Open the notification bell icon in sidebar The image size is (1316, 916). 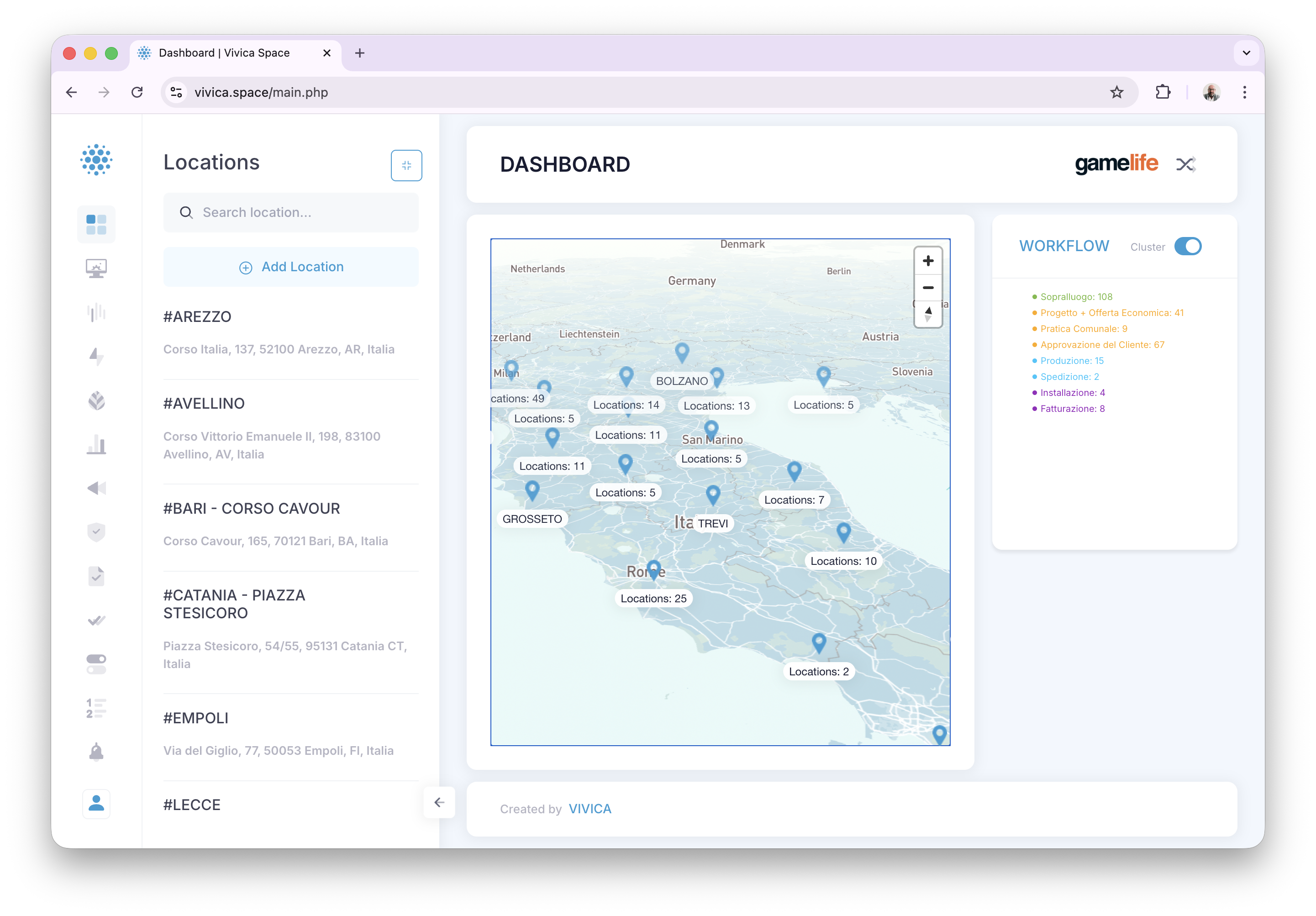point(96,752)
